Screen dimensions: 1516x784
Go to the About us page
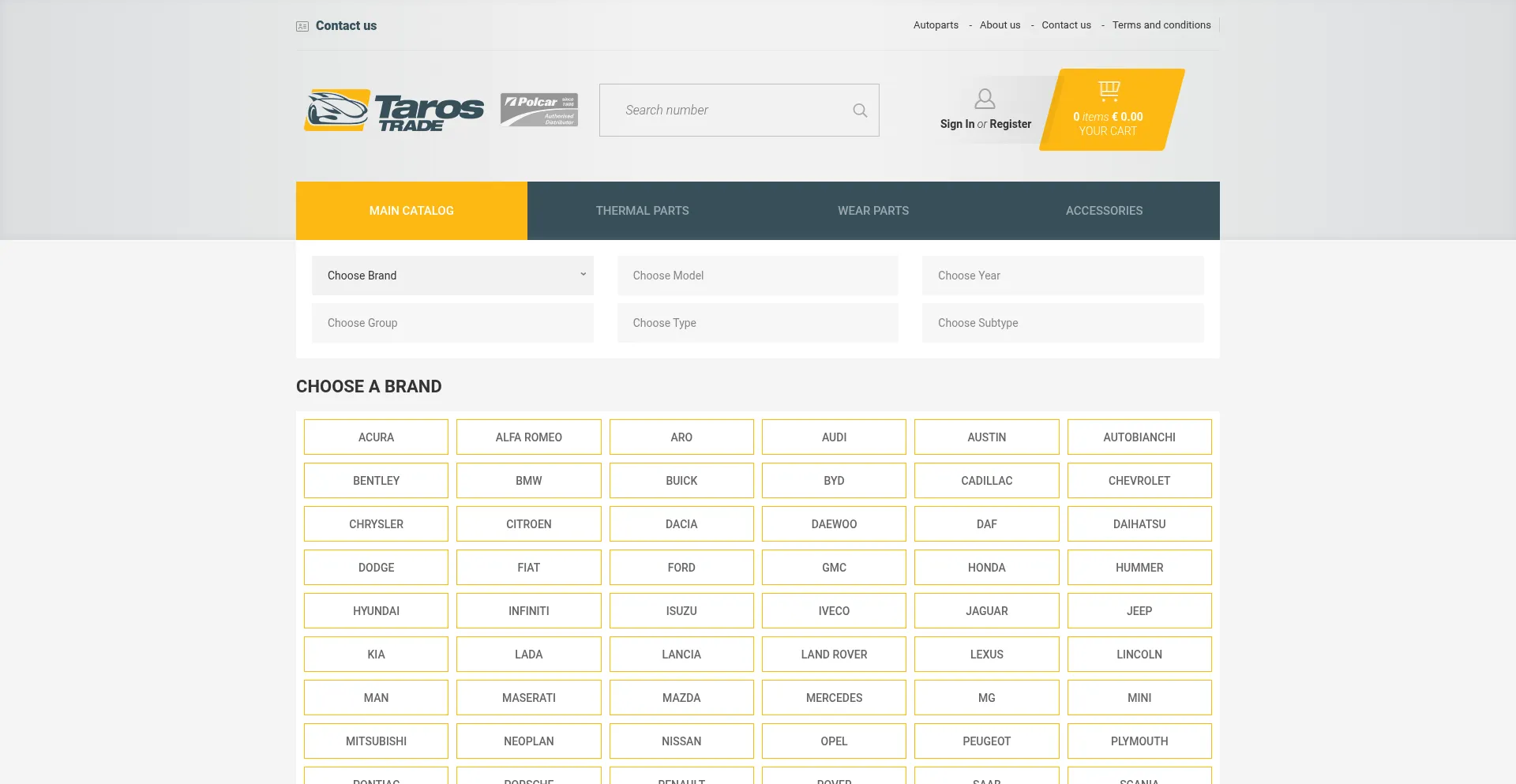tap(1000, 25)
